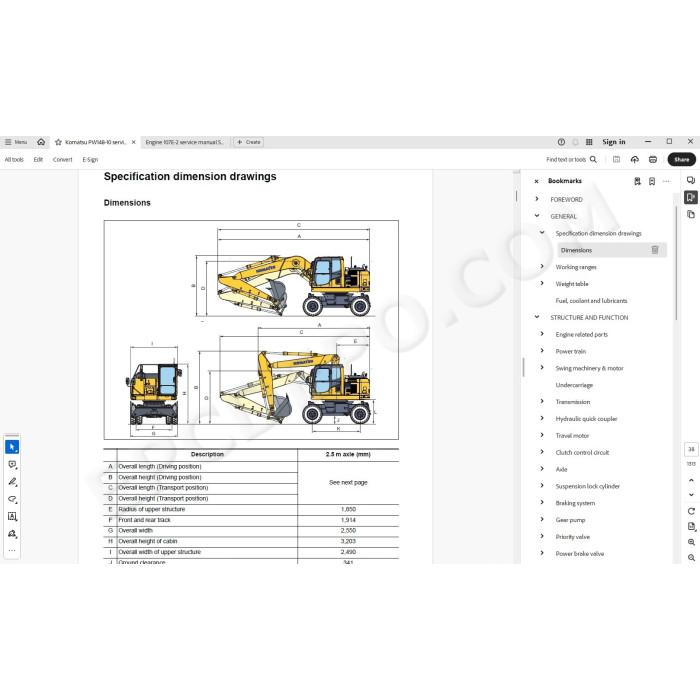Open the Edit menu
Image resolution: width=700 pixels, height=700 pixels.
click(x=38, y=159)
